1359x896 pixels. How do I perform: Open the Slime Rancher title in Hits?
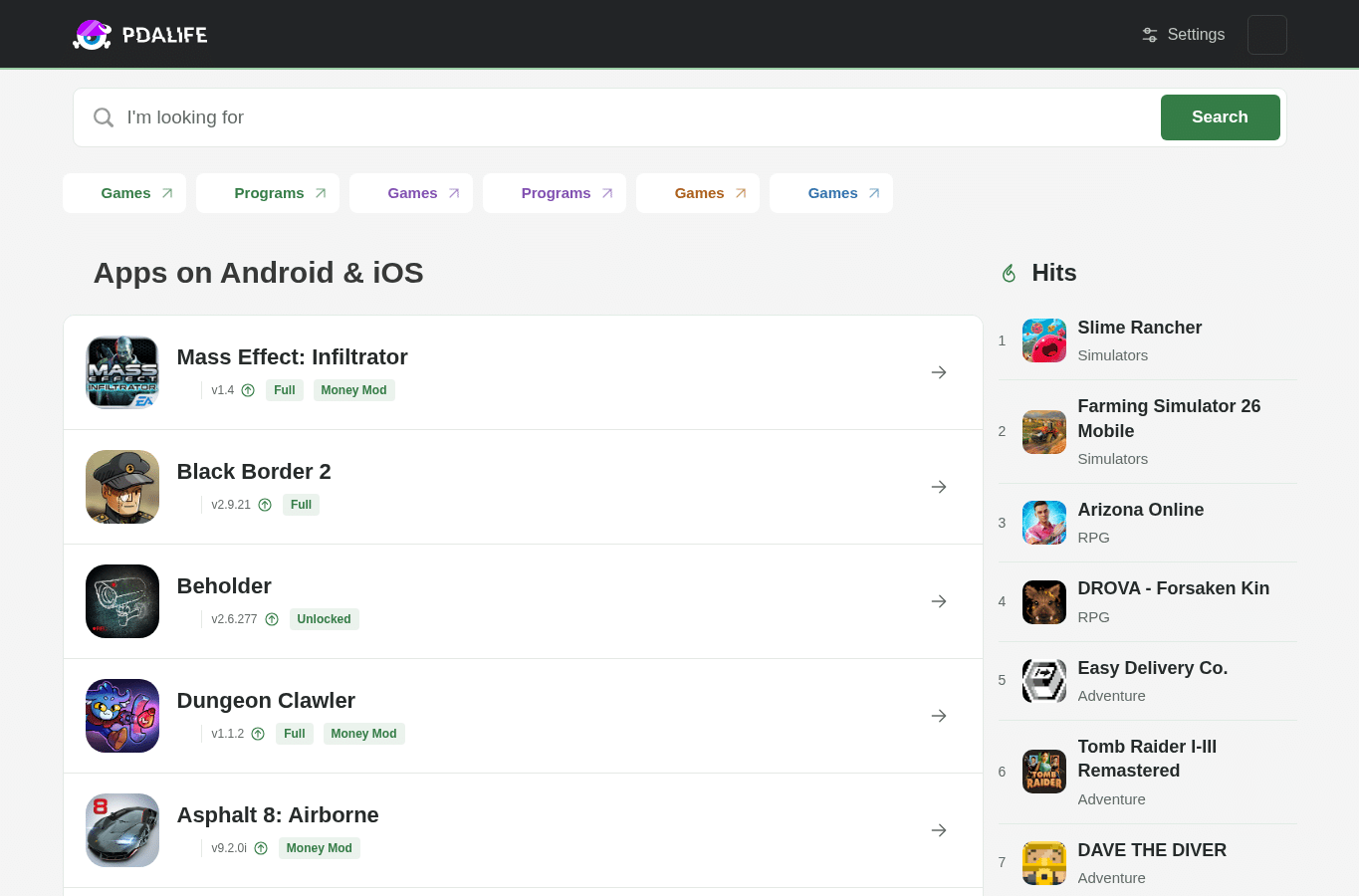point(1139,328)
